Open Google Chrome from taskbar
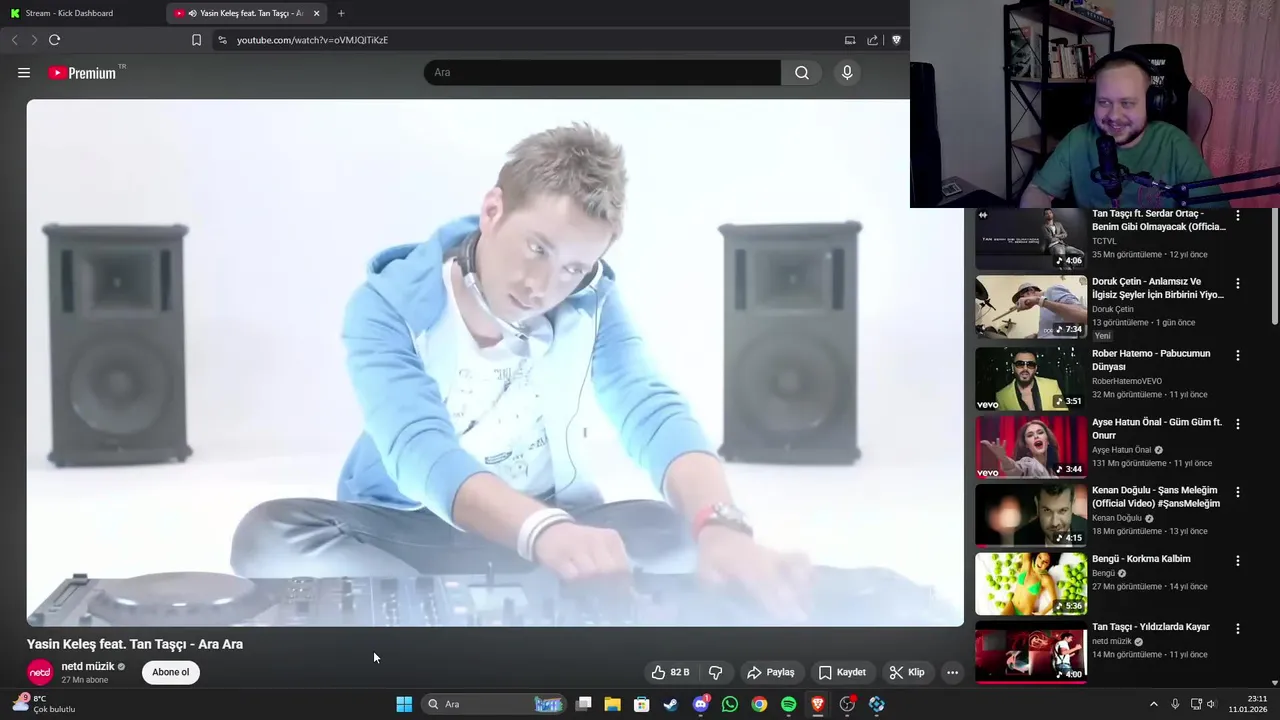Viewport: 1280px width, 720px height. (759, 704)
